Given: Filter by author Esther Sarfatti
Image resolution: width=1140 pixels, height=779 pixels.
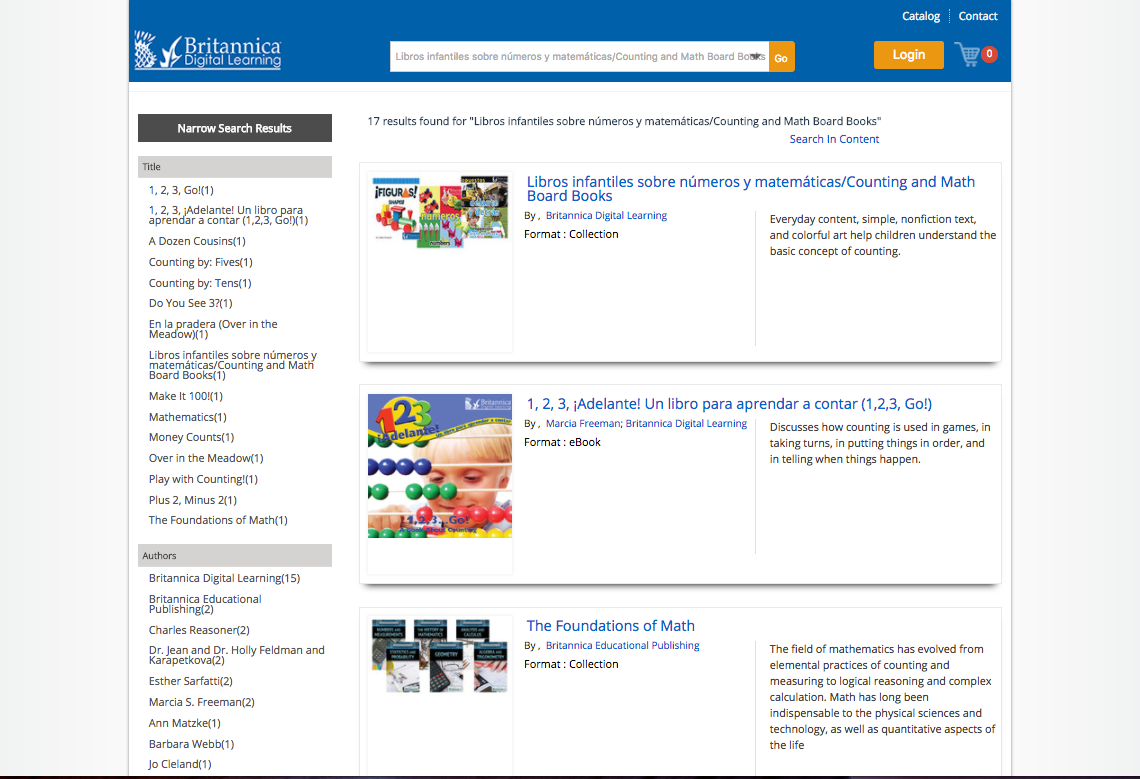Looking at the screenshot, I should (x=190, y=681).
